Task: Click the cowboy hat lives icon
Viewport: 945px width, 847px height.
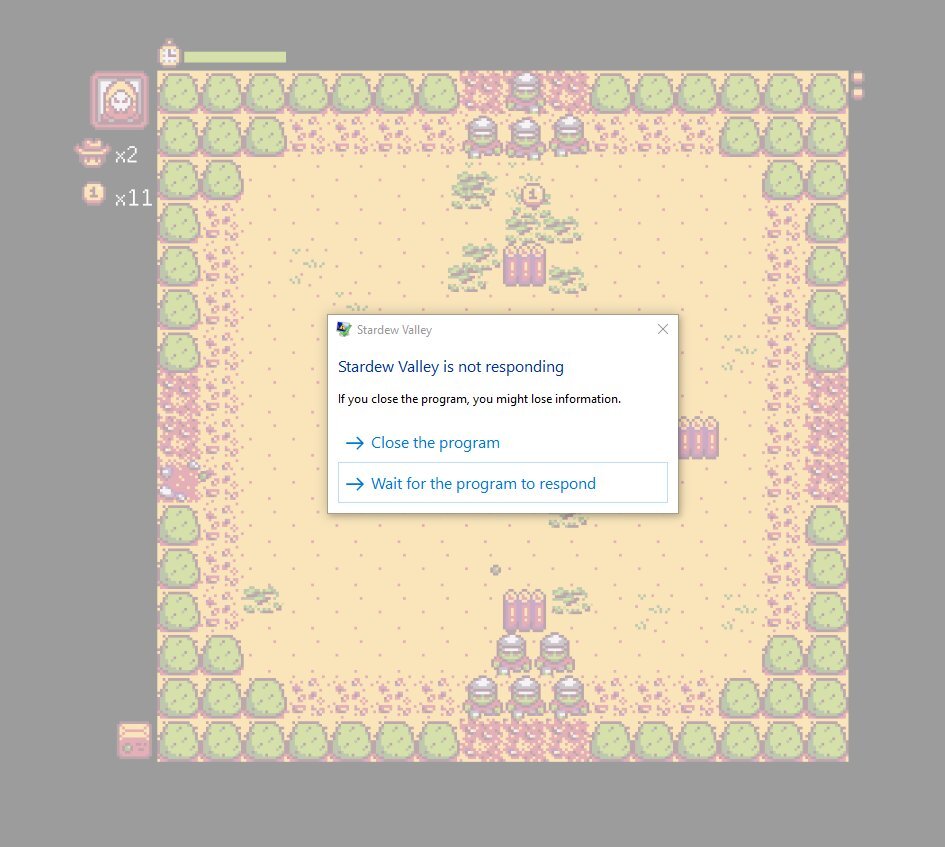Action: click(92, 153)
